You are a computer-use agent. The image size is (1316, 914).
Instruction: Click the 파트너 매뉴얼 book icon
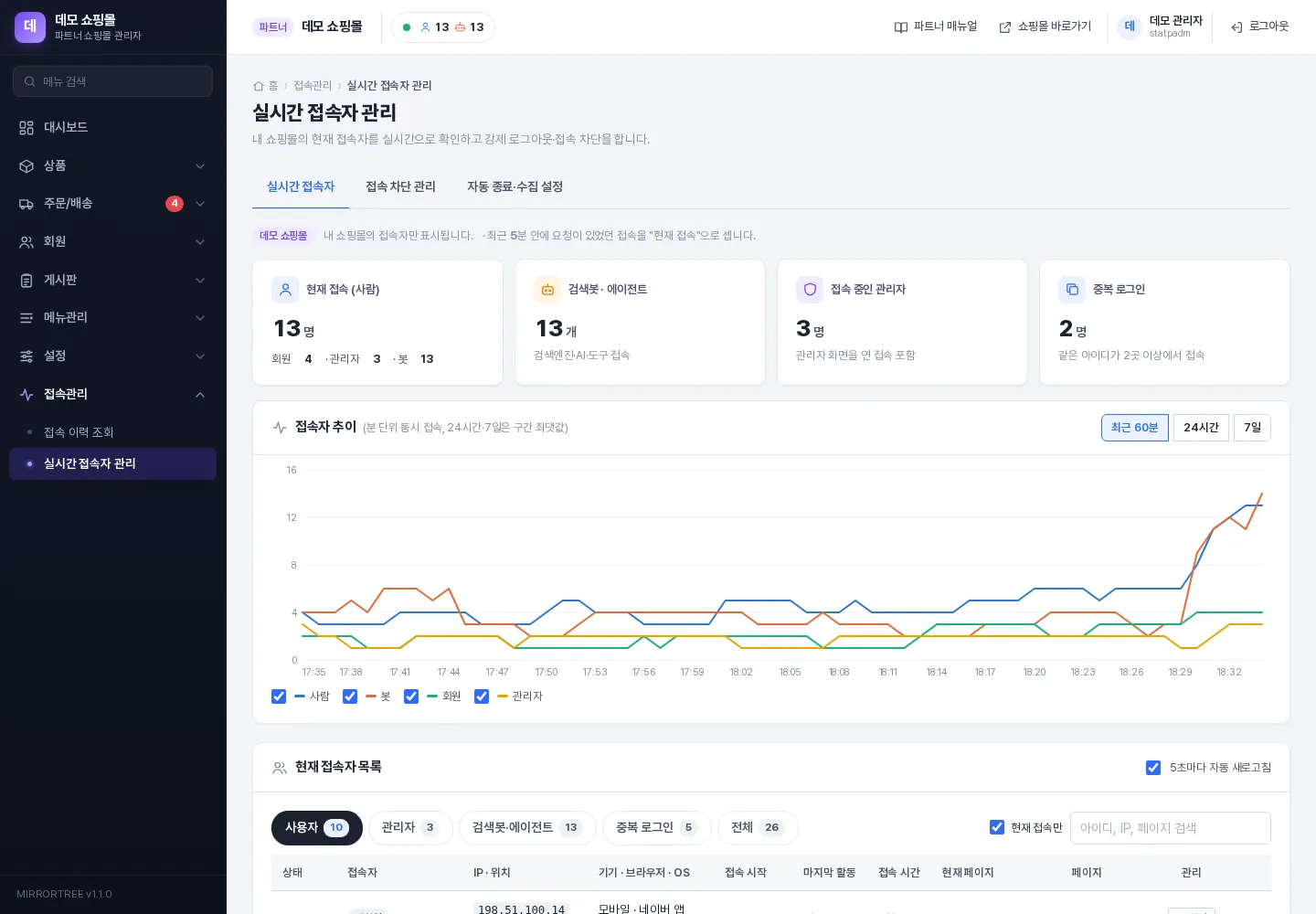click(901, 27)
